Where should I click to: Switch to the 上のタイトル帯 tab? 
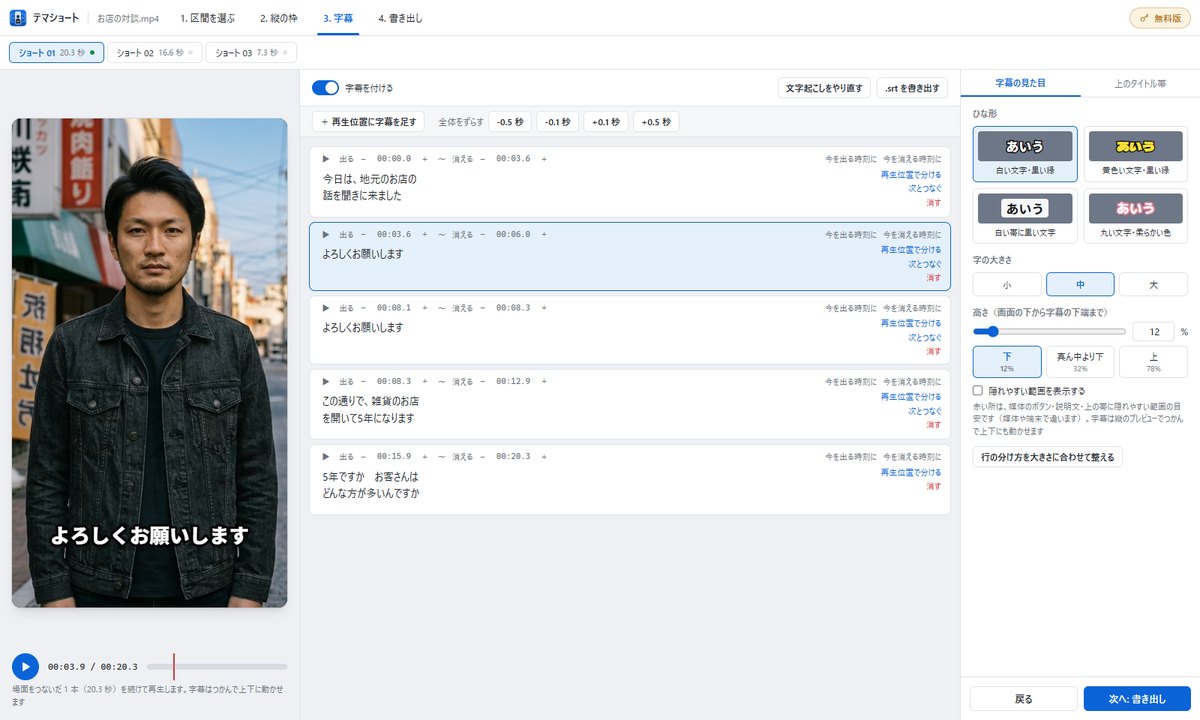pyautogui.click(x=1140, y=83)
